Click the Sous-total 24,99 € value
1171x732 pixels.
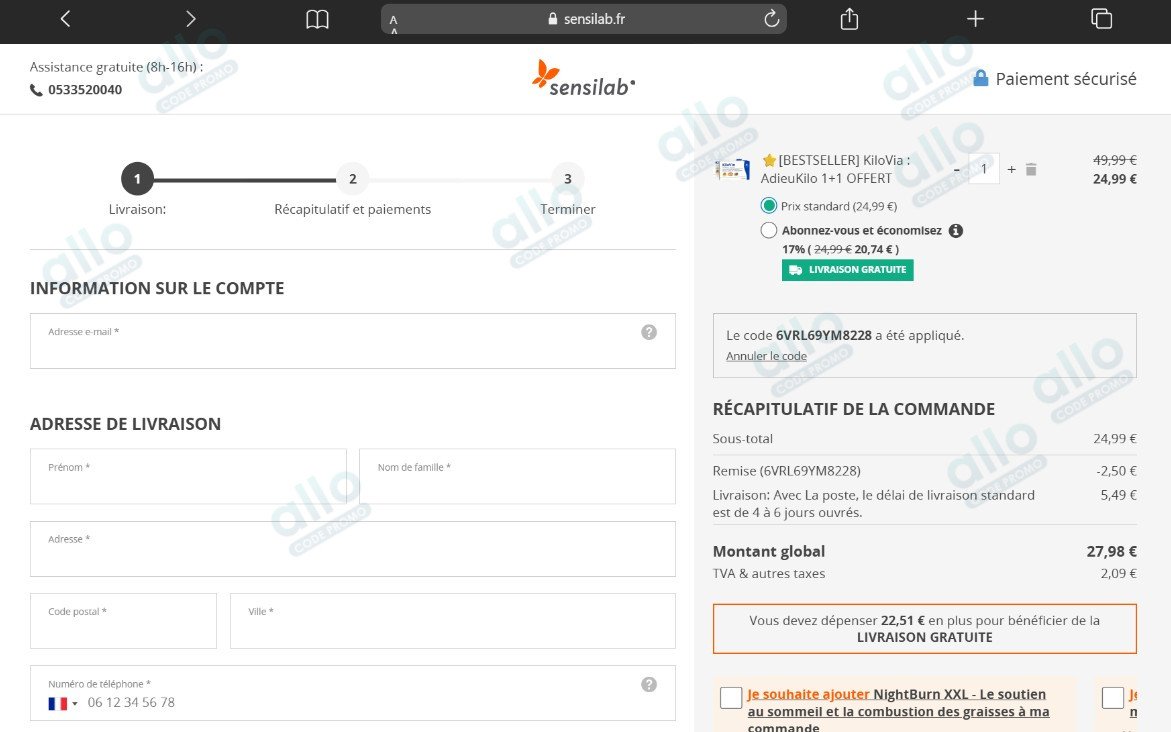point(1115,438)
